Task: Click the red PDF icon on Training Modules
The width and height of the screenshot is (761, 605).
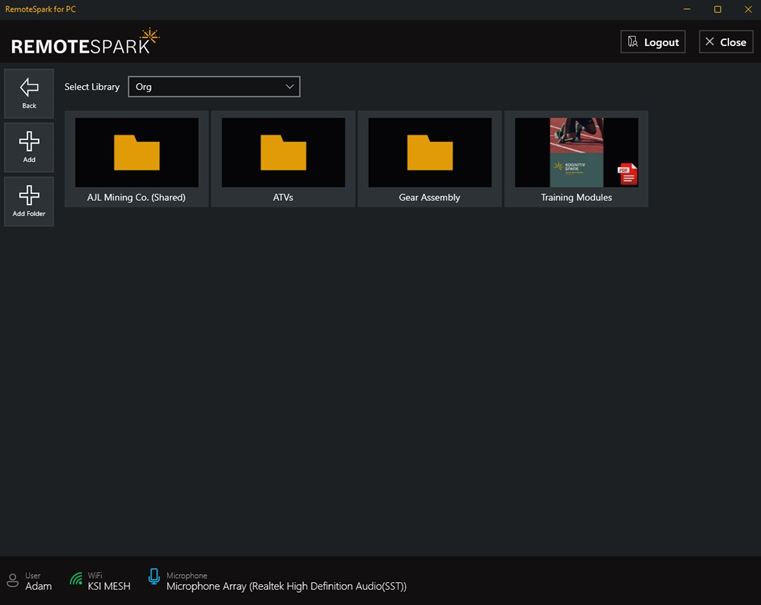Action: [627, 175]
